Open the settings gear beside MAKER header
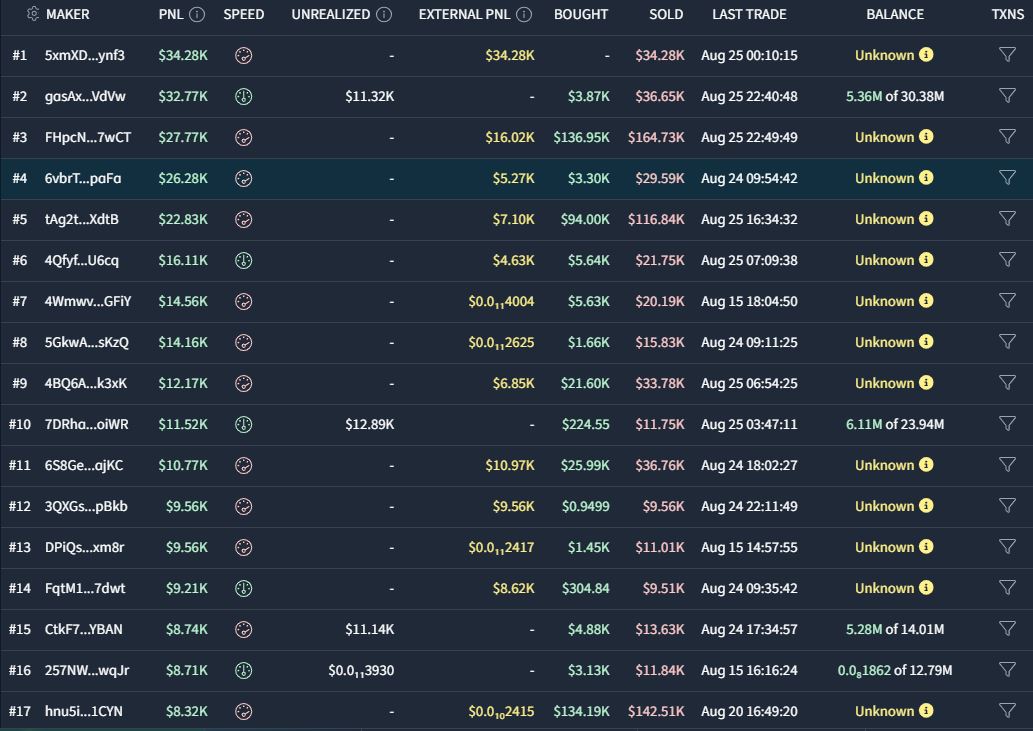This screenshot has height=731, width=1033. tap(32, 14)
